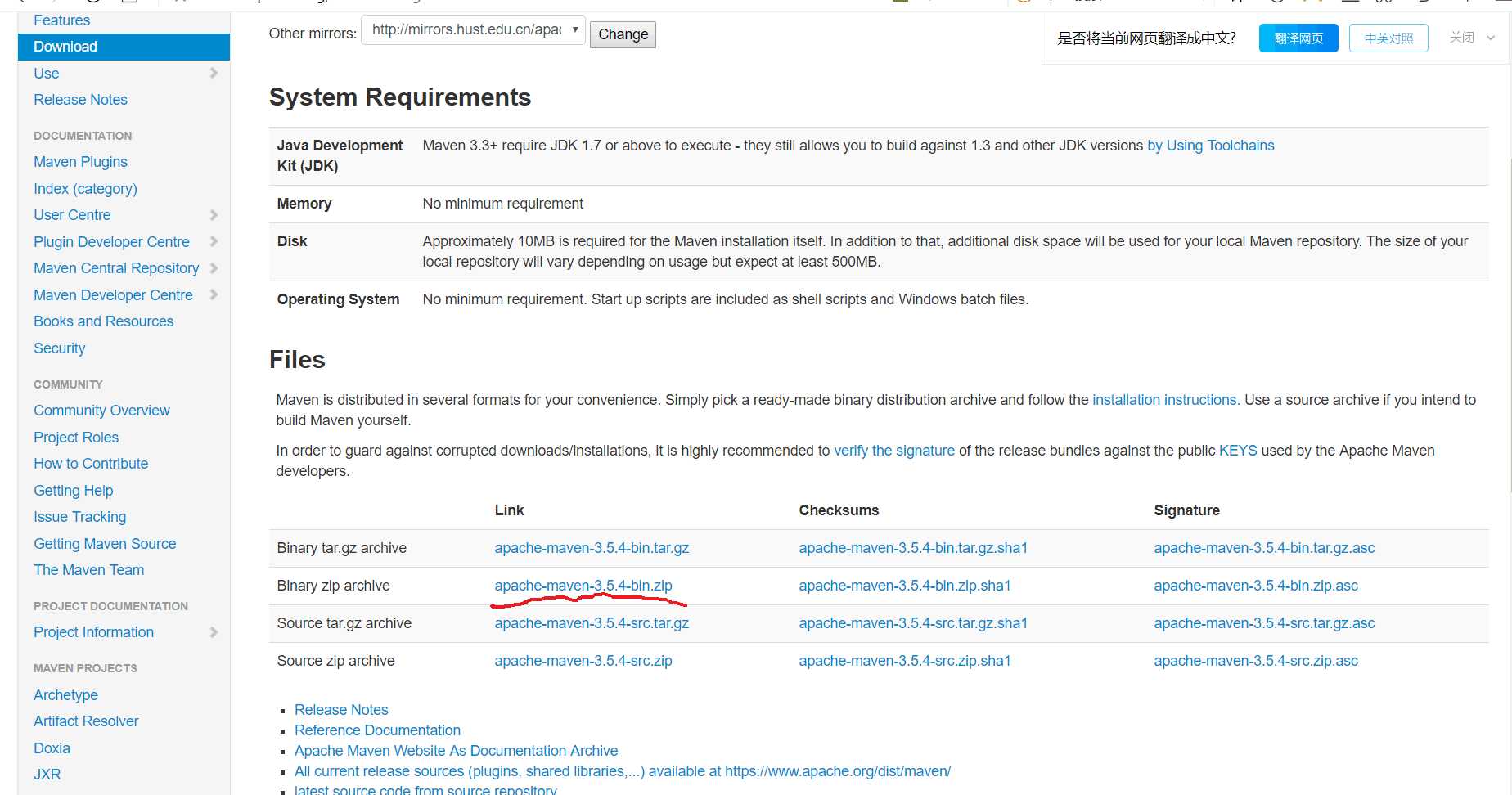Screen dimensions: 1512x795
Task: Open Maven Plugins documentation
Action: coord(80,162)
